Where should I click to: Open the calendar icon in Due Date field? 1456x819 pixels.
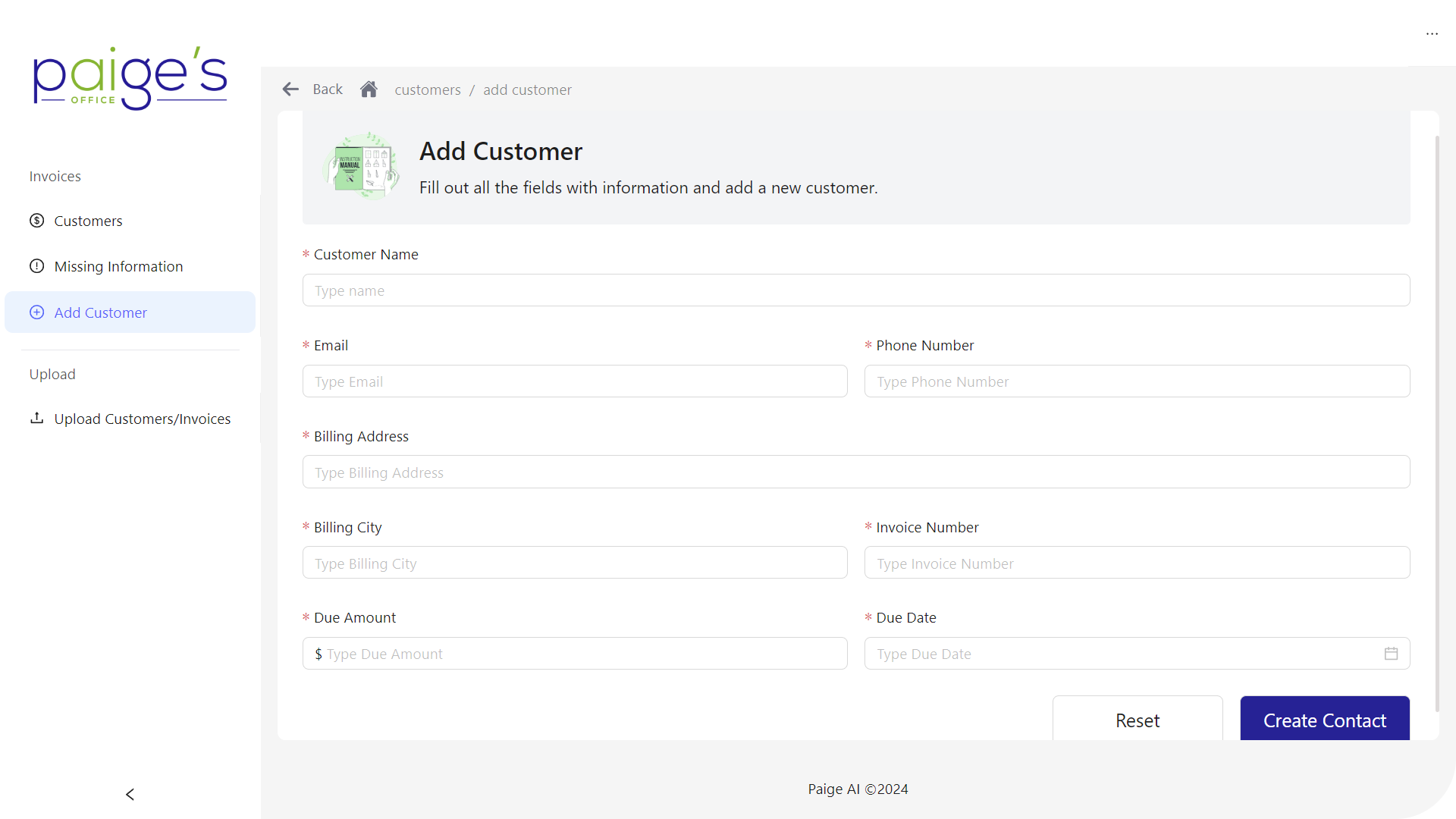(1391, 653)
